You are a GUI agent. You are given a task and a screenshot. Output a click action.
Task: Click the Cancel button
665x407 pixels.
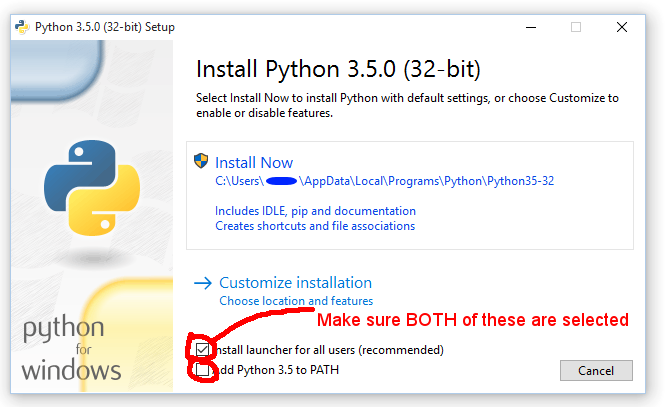click(x=596, y=371)
